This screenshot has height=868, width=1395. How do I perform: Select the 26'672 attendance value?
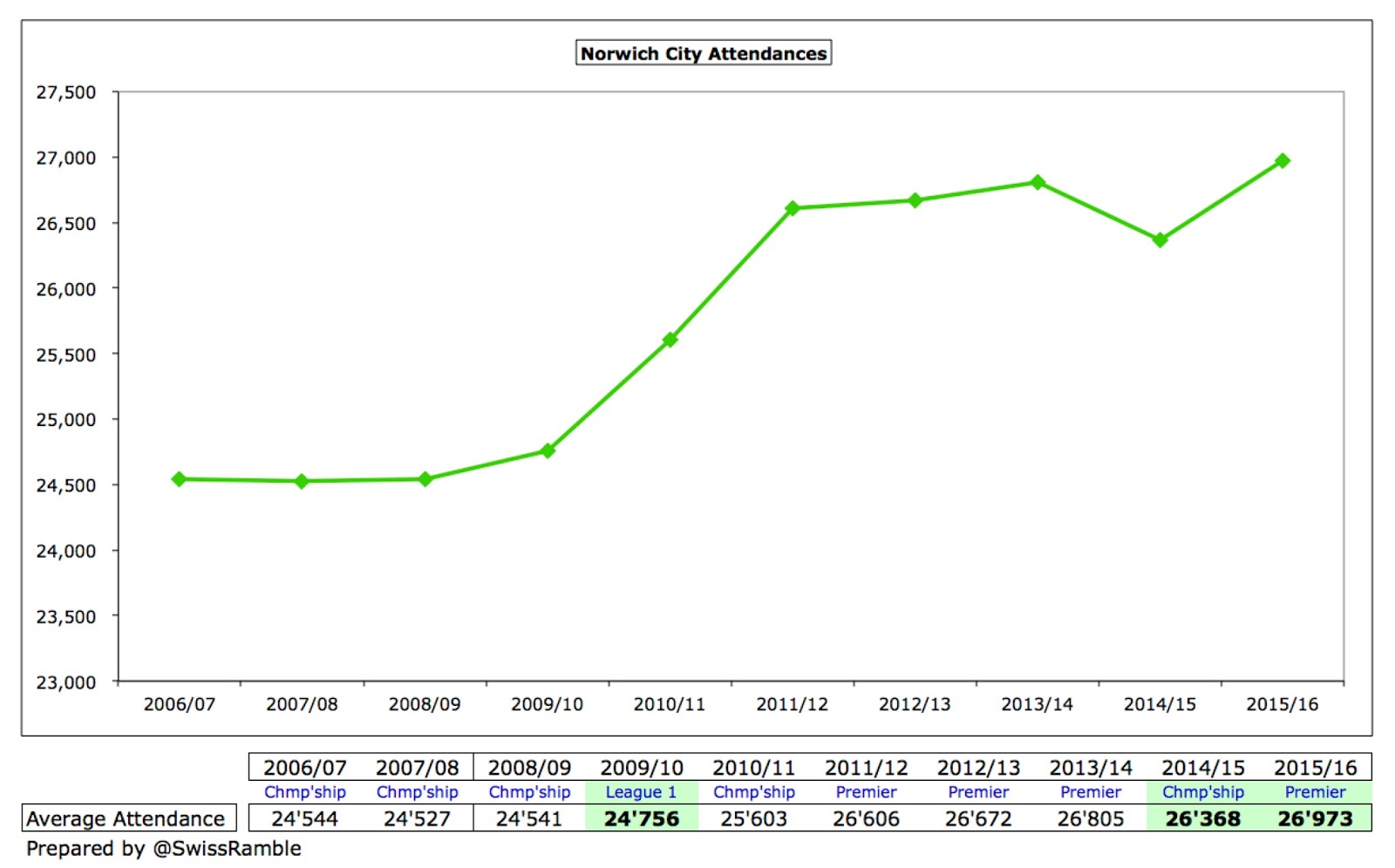[978, 818]
